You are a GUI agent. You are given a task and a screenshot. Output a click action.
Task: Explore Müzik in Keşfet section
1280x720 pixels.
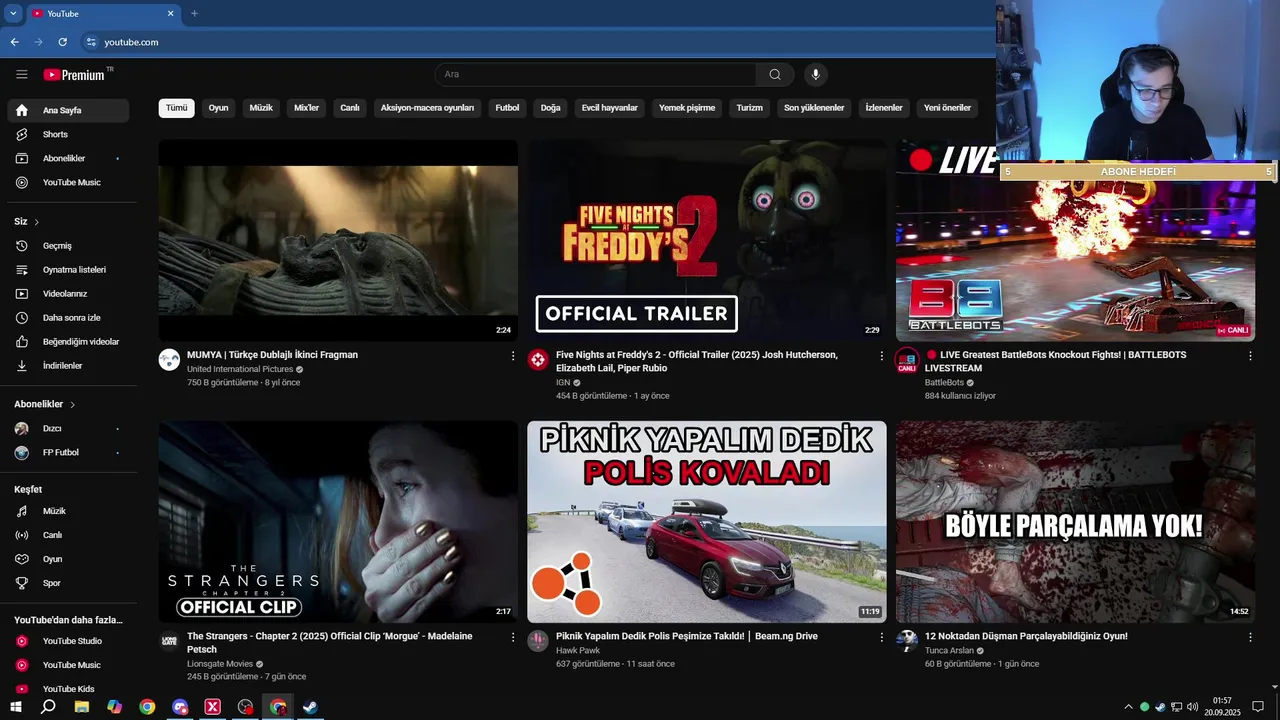pyautogui.click(x=68, y=511)
